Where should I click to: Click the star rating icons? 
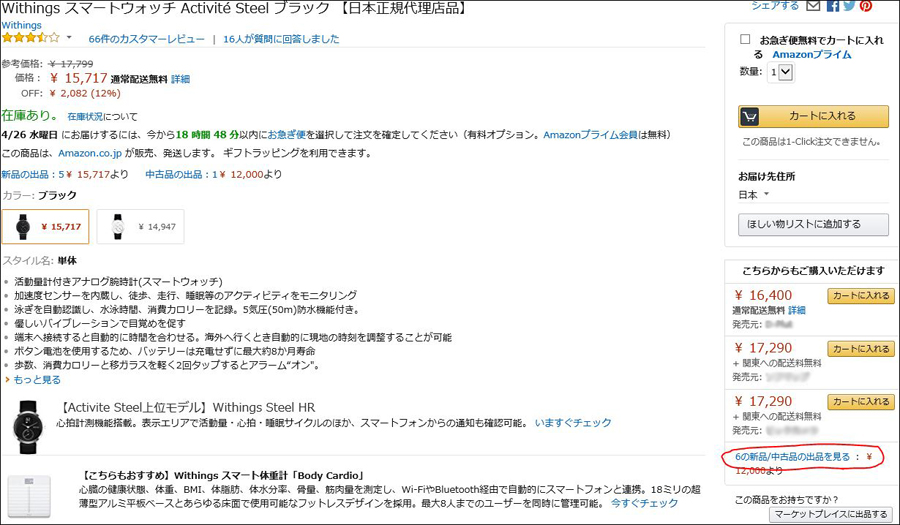click(31, 38)
